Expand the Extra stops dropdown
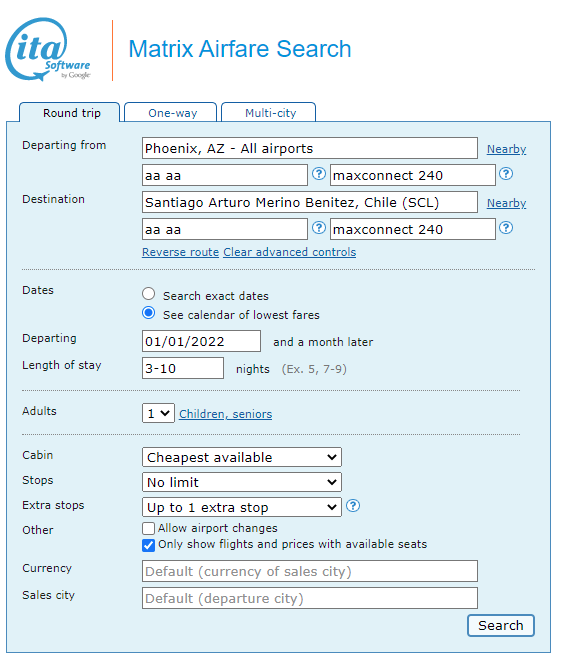Screen dimensions: 571x668 click(x=242, y=507)
